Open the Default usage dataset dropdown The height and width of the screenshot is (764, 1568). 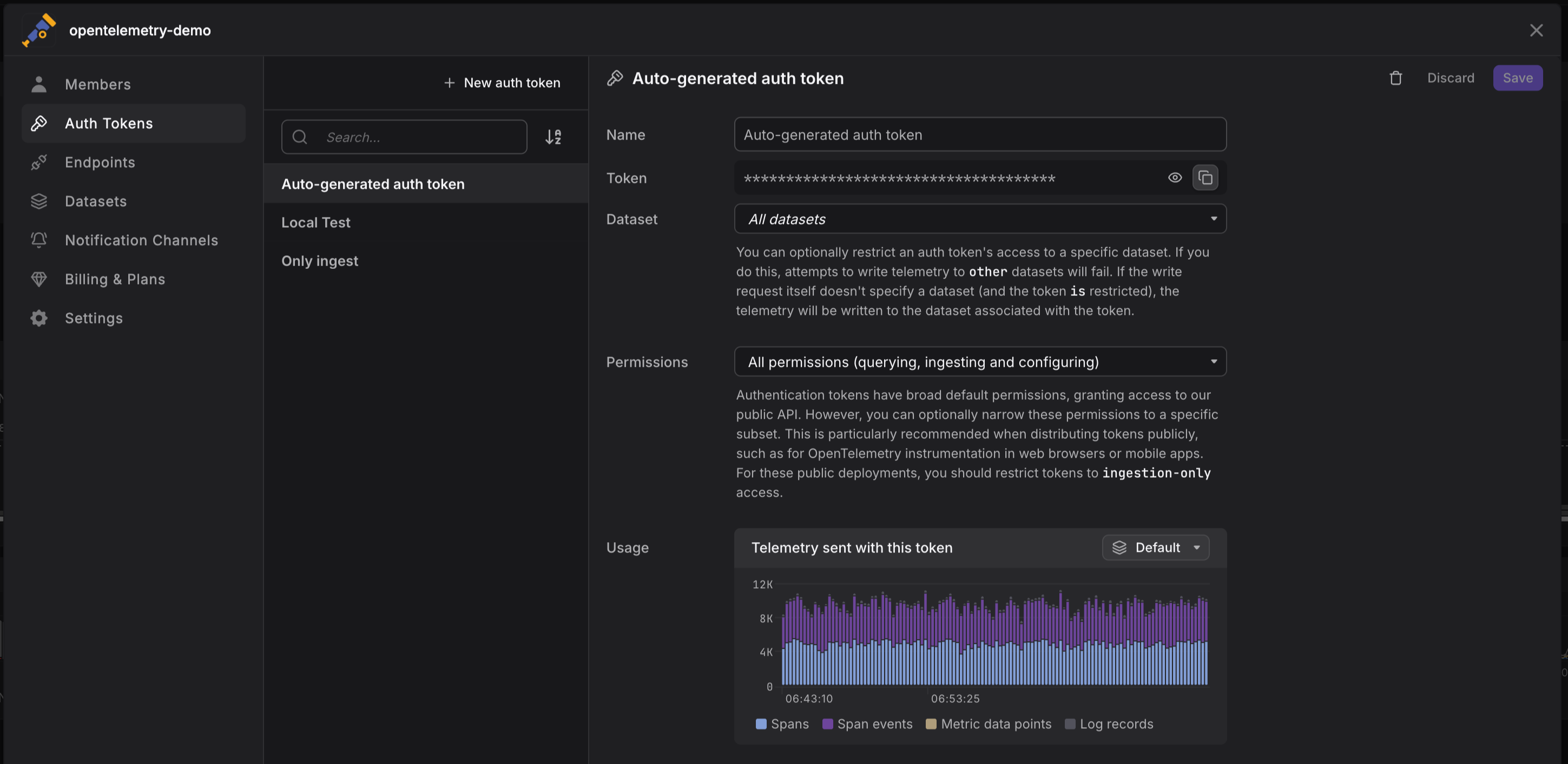point(1155,547)
